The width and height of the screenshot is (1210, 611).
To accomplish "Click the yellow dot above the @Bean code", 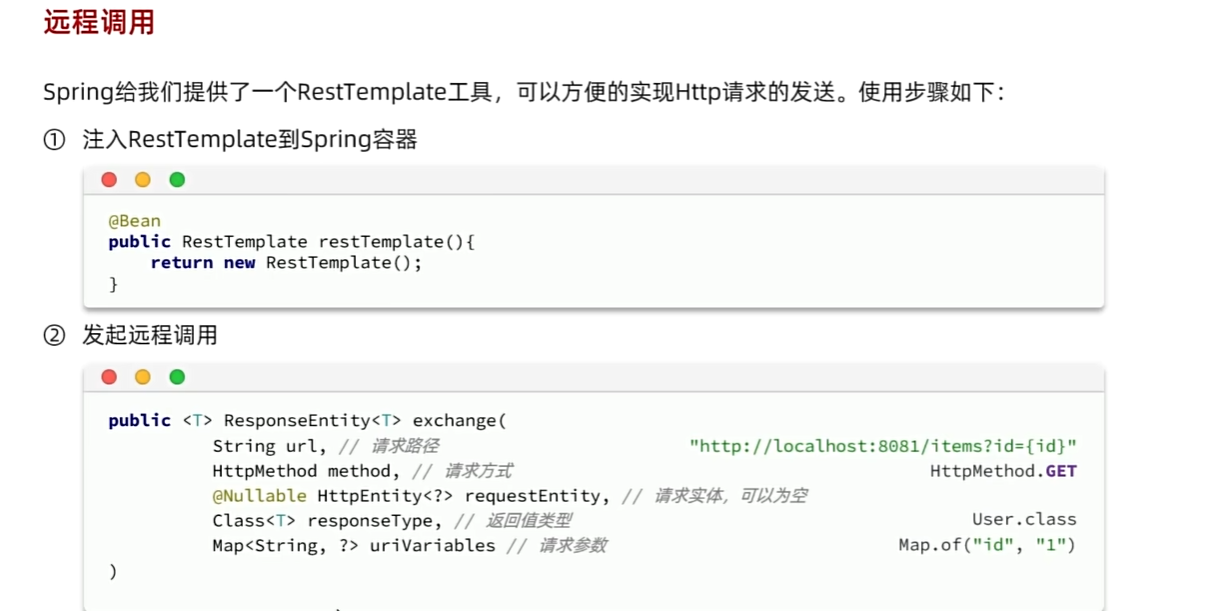I will coord(143,180).
